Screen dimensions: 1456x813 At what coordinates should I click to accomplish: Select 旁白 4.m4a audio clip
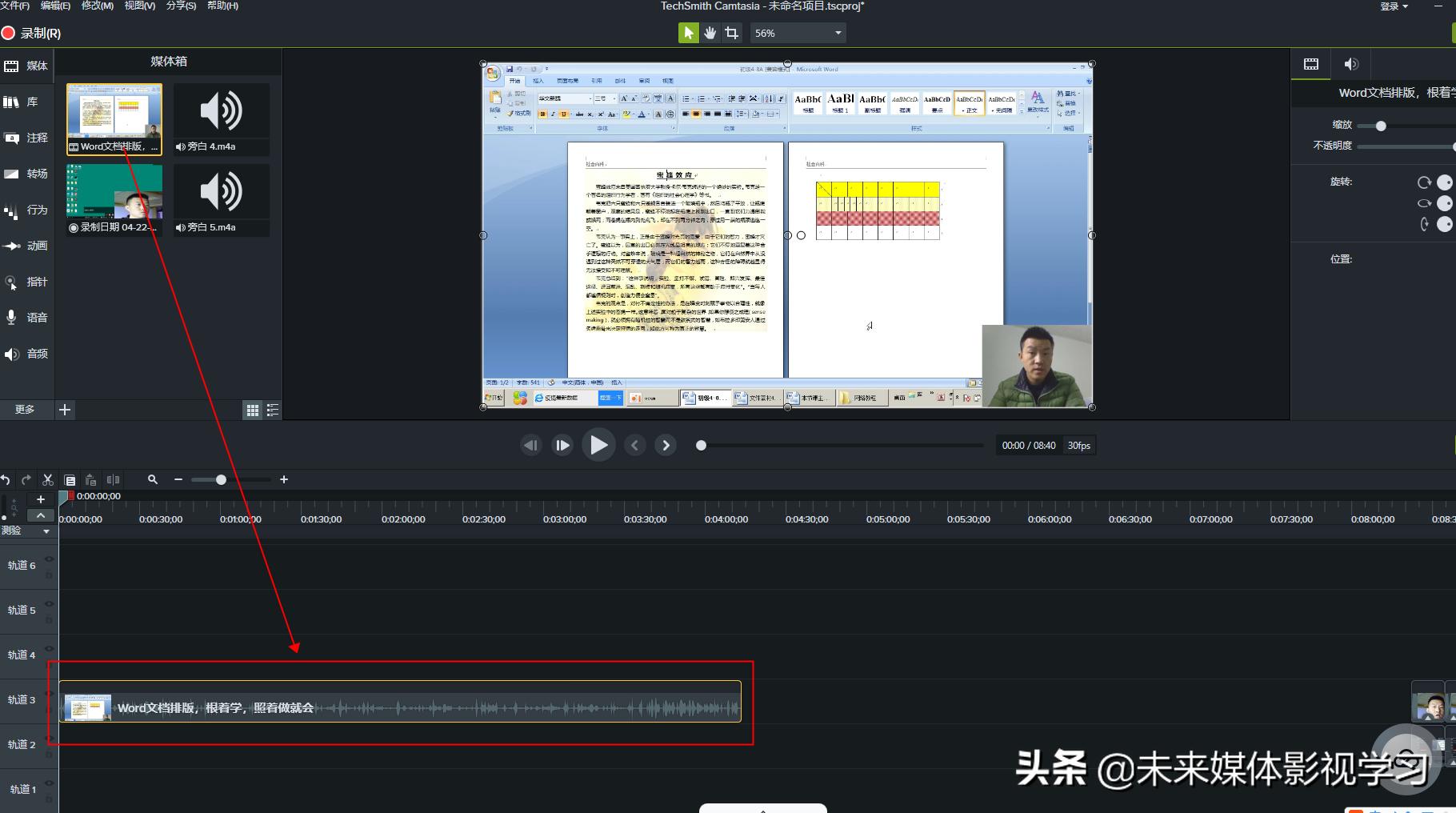222,119
